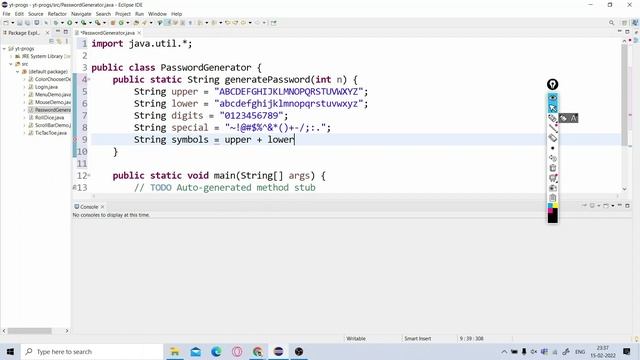Open the New button dropdown arrow

tap(12, 23)
